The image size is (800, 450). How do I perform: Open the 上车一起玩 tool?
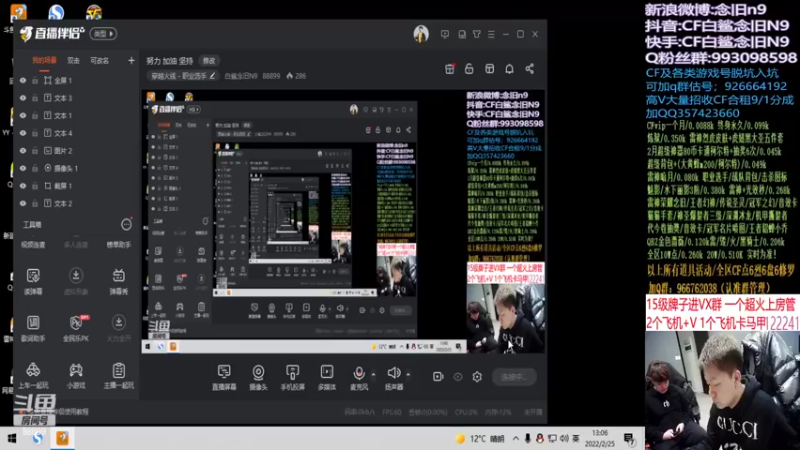33,376
